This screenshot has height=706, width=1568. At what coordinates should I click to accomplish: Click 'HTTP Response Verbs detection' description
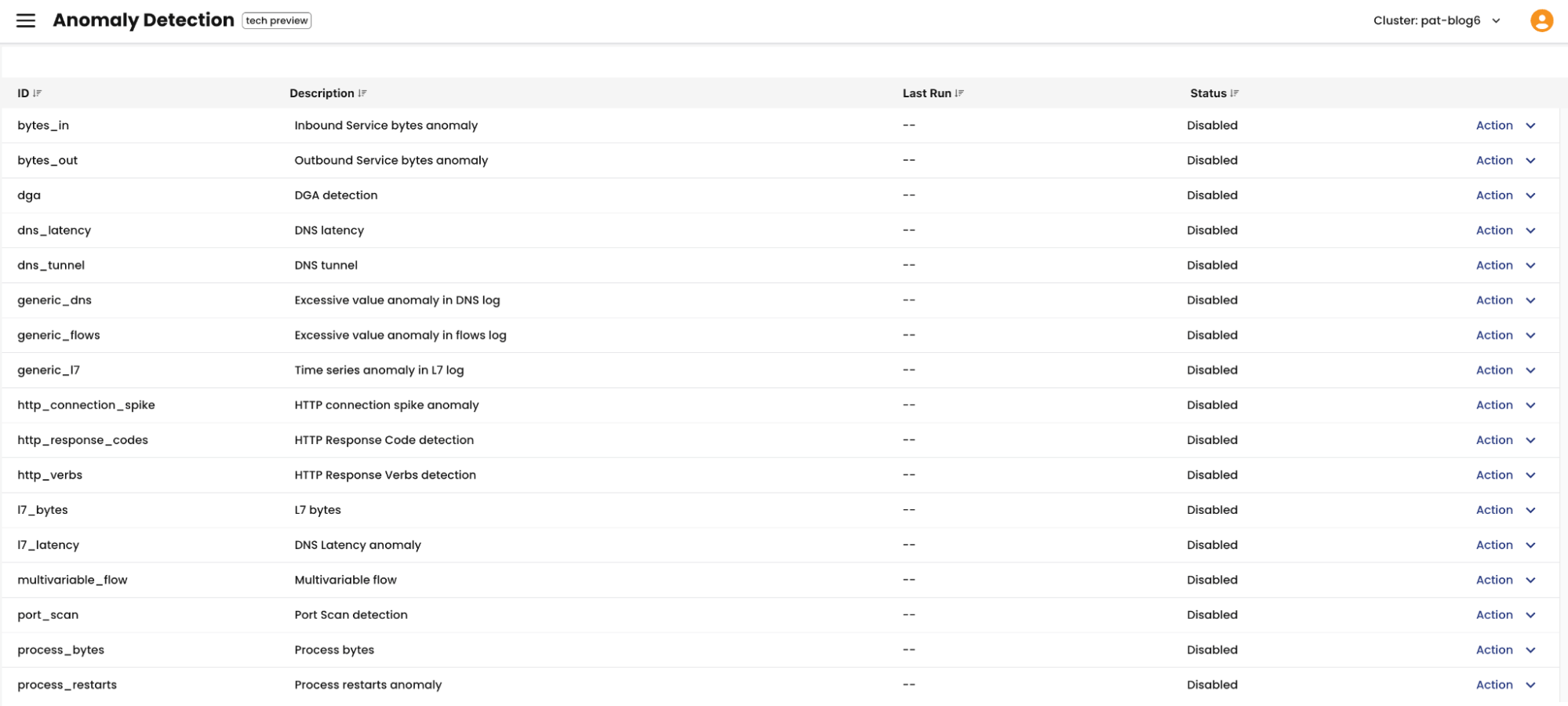pyautogui.click(x=385, y=475)
